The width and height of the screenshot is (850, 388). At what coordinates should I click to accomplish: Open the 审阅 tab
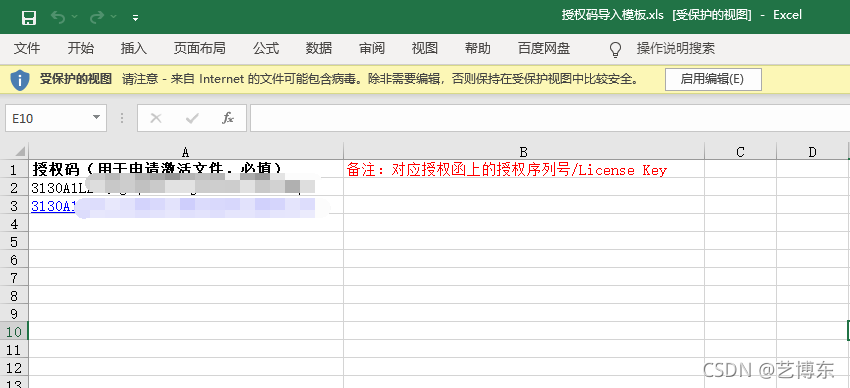pos(372,48)
